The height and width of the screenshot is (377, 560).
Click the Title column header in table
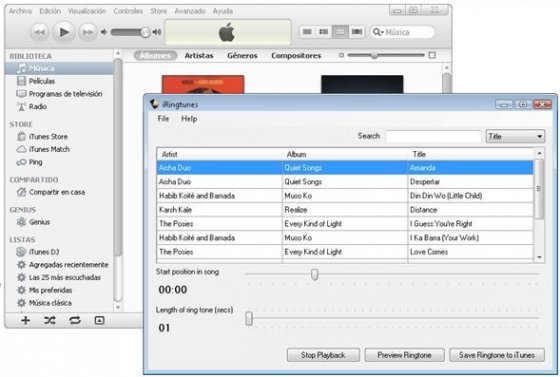point(471,154)
